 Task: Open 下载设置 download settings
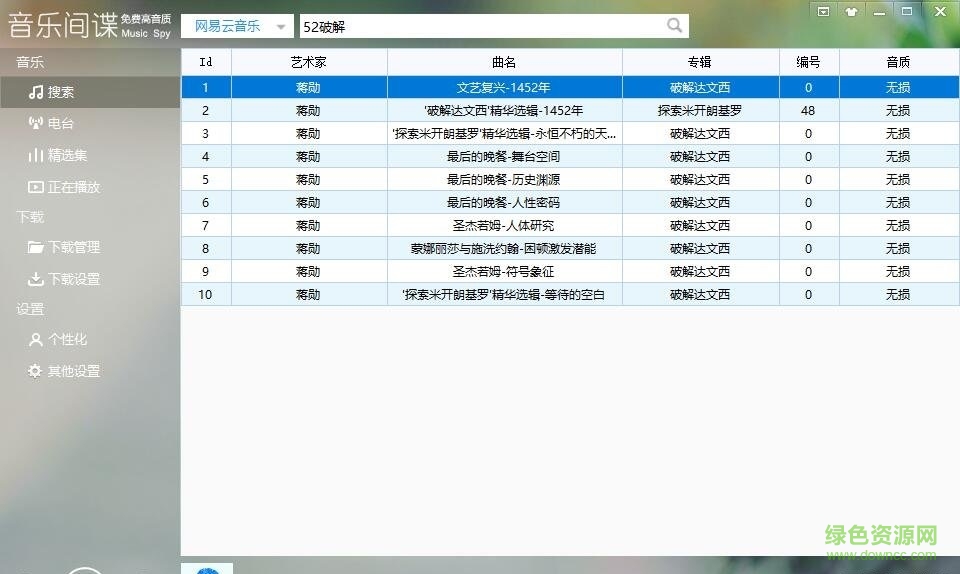coord(90,279)
